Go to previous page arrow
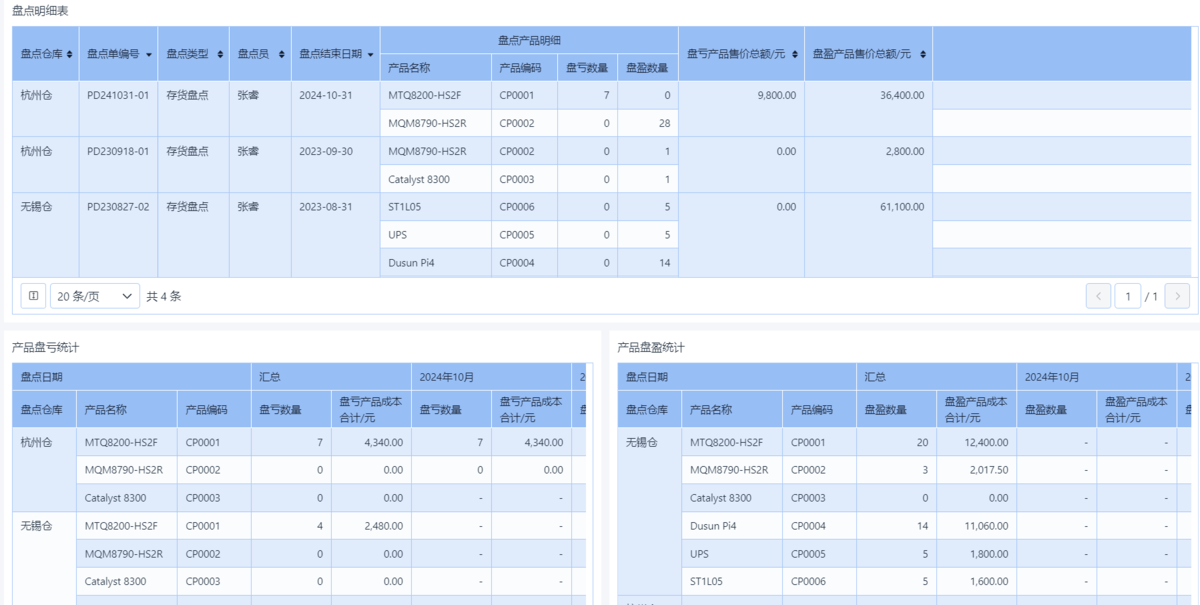This screenshot has height=605, width=1200. (1098, 296)
